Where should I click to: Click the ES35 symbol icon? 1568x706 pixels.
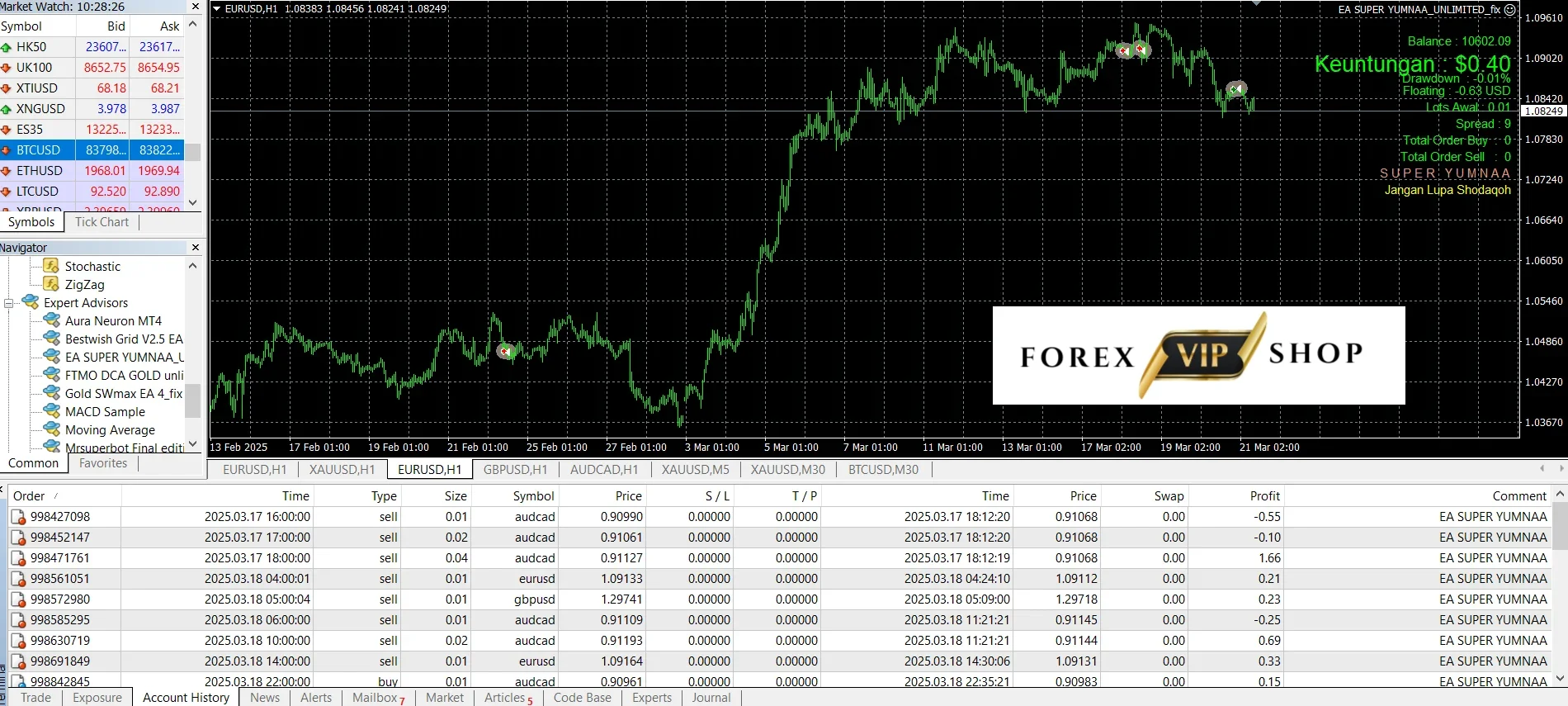(x=6, y=130)
